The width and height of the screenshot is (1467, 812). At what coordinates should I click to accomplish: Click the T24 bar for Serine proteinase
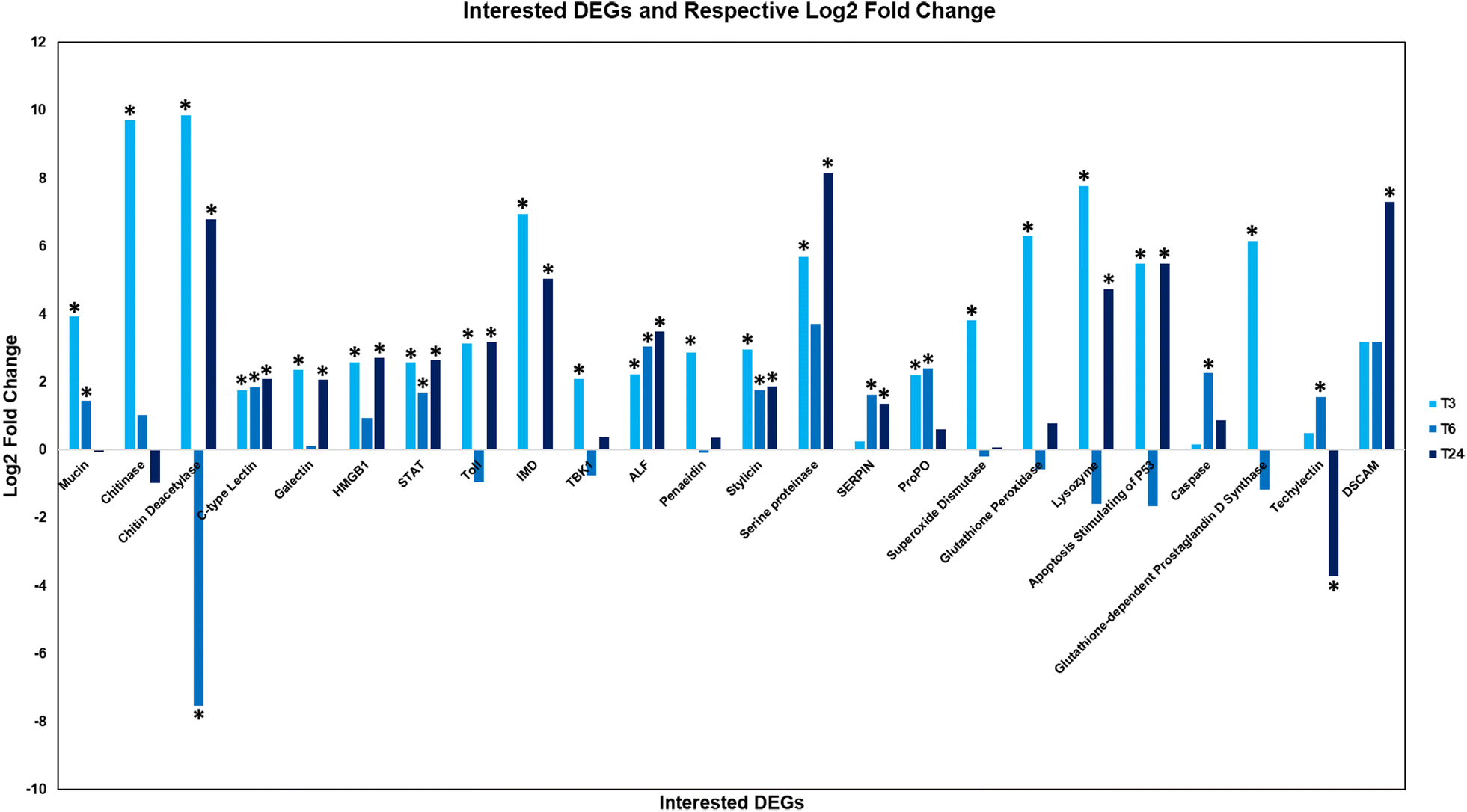click(x=828, y=311)
